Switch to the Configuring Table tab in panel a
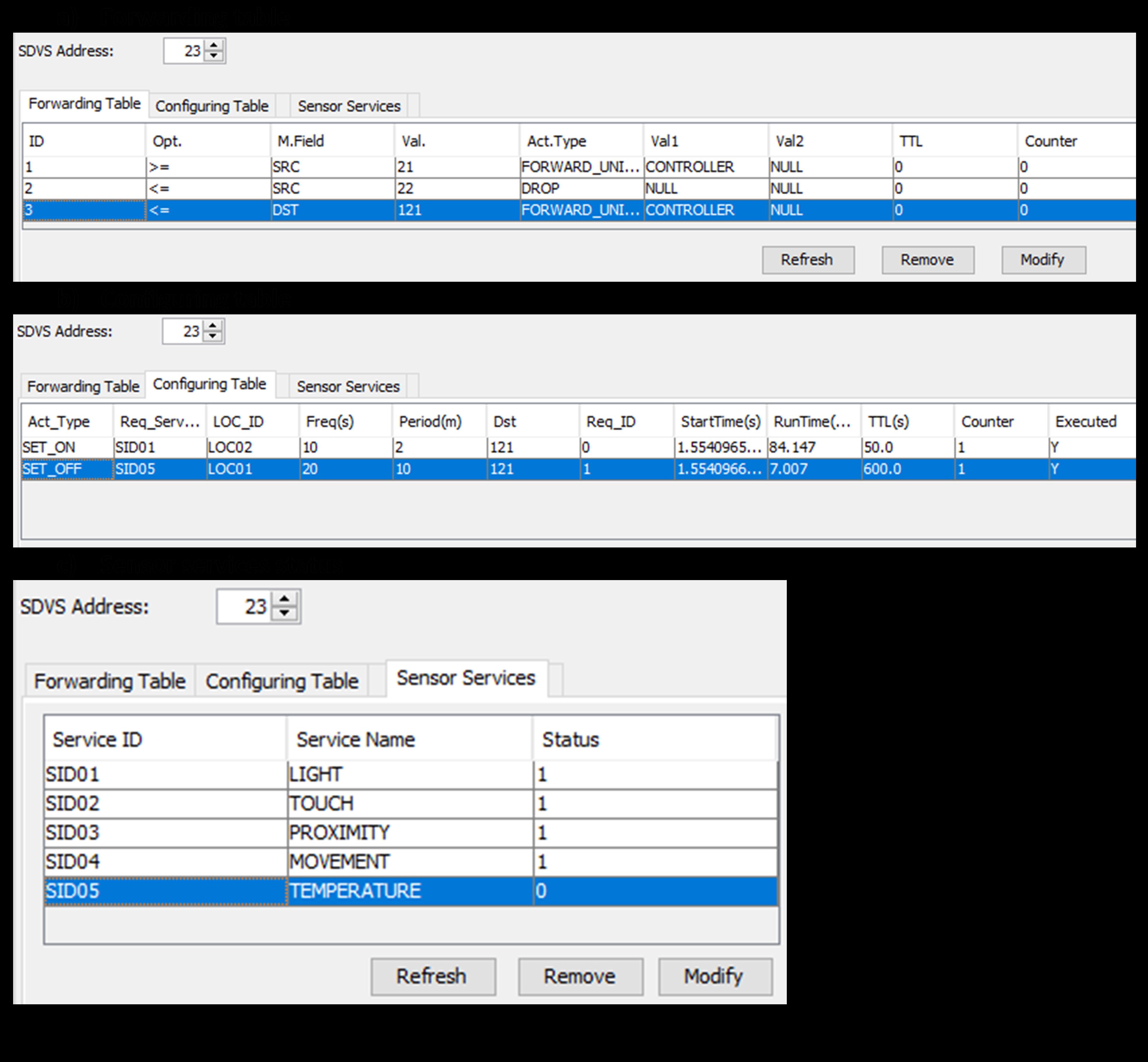Screen dimensions: 1148x1062 212,105
